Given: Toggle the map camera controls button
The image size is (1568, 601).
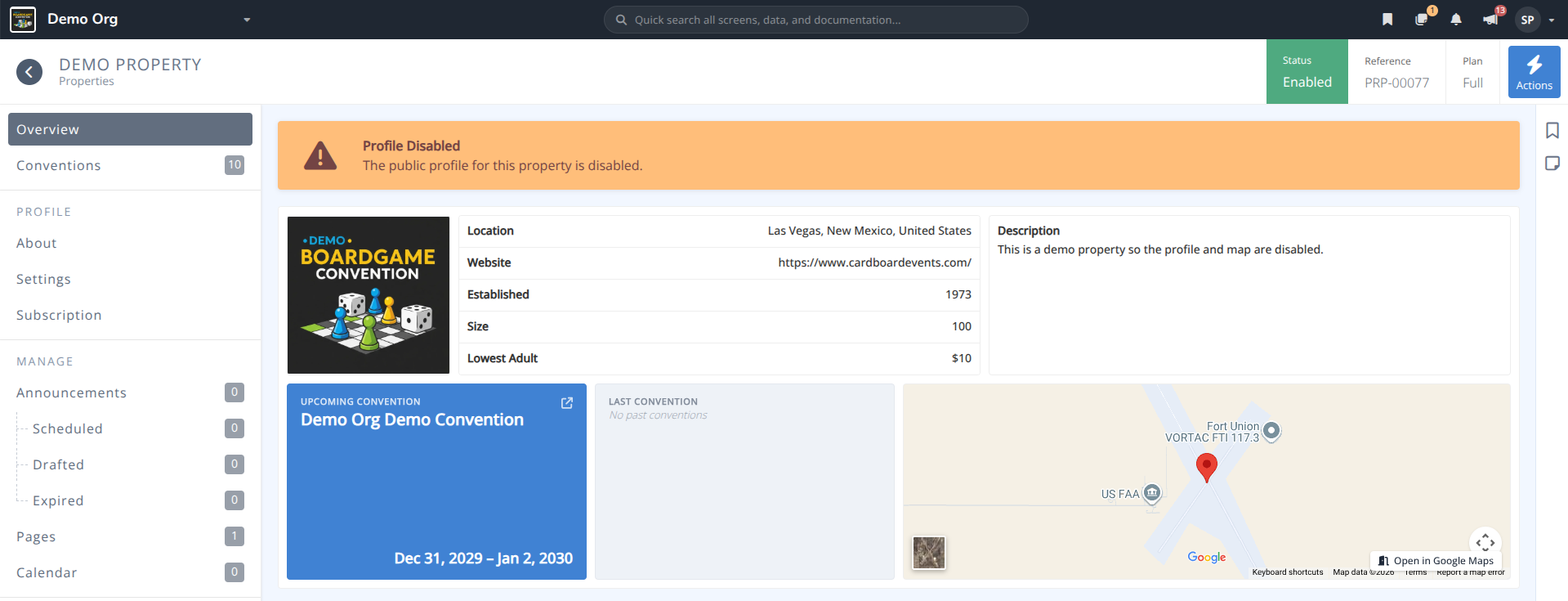Looking at the screenshot, I should coord(1485,542).
